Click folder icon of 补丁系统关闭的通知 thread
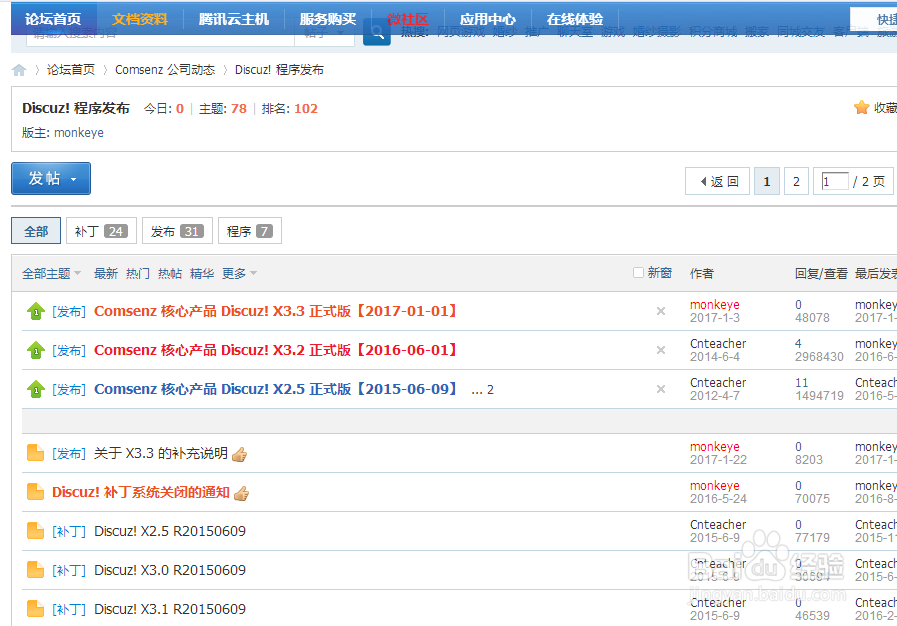Image resolution: width=897 pixels, height=626 pixels. [x=35, y=492]
